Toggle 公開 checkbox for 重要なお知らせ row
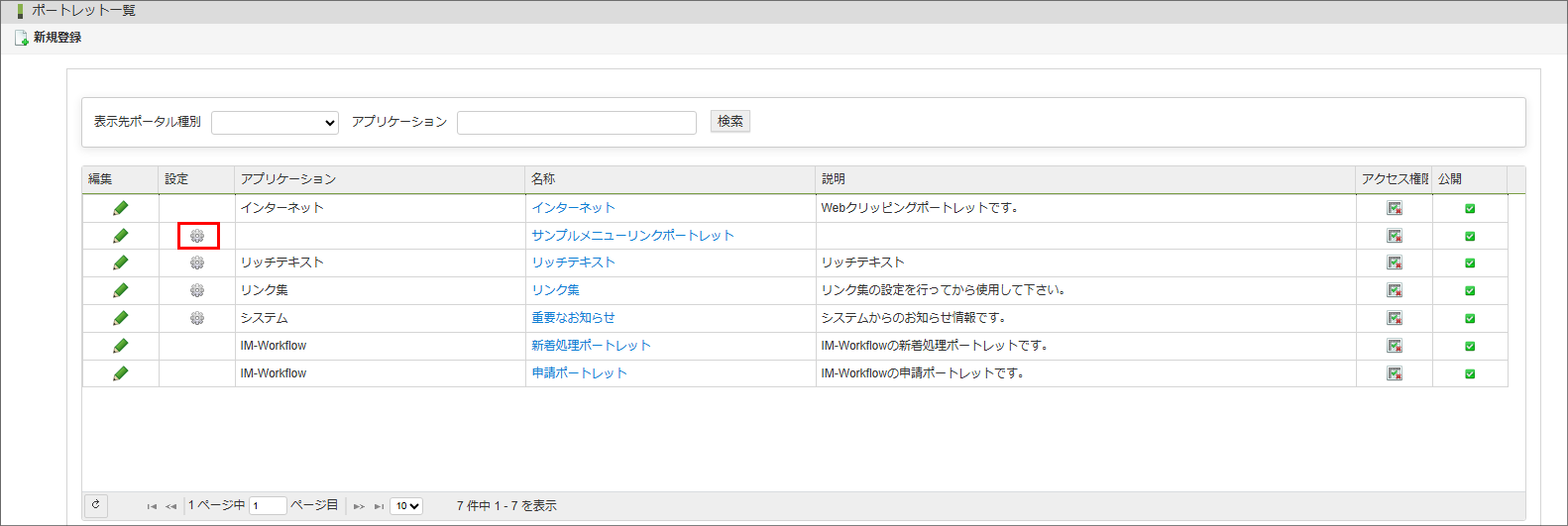Viewport: 1568px width, 526px height. tap(1470, 318)
